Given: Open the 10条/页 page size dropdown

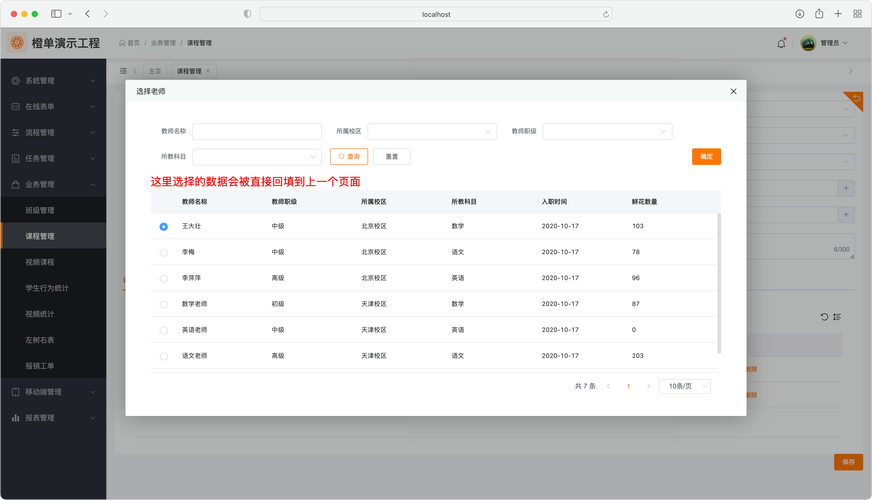Looking at the screenshot, I should coord(685,386).
